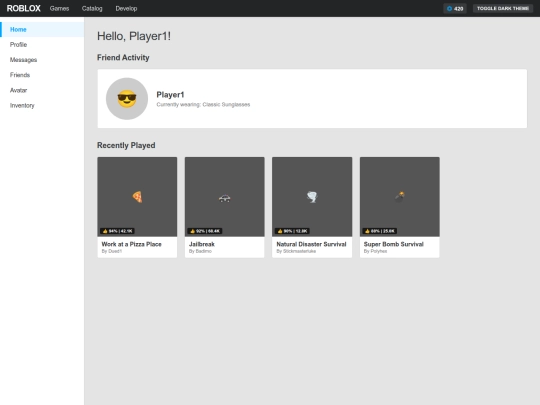This screenshot has height=405, width=540.
Task: Click the creator name under Super Bomb Survival
Action: (375, 251)
